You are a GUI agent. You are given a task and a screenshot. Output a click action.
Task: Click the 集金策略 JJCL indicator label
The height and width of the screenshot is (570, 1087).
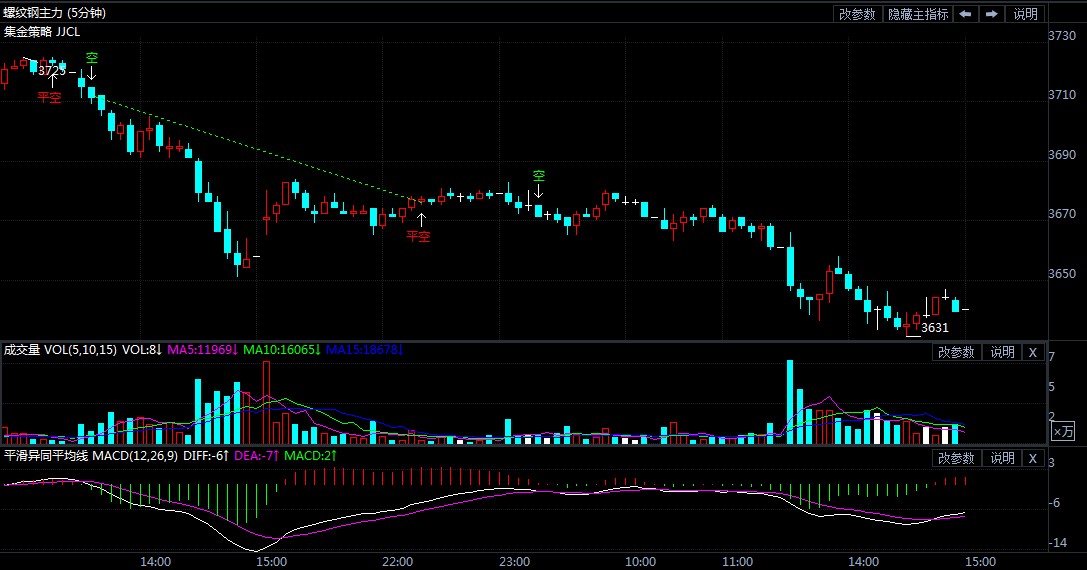coord(42,31)
